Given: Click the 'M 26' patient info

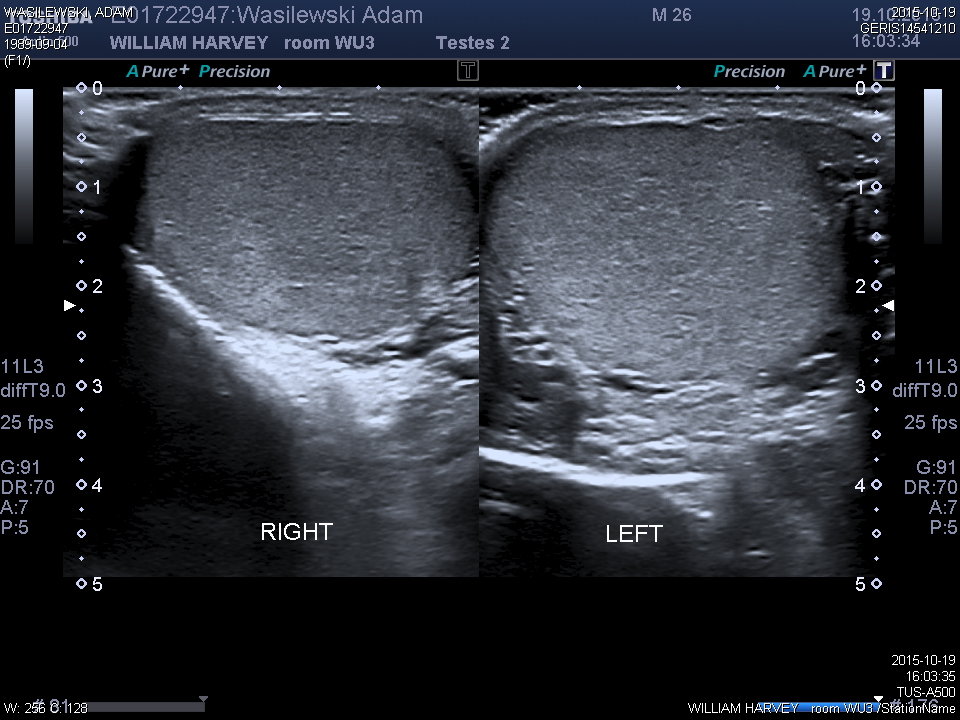Looking at the screenshot, I should 672,15.
